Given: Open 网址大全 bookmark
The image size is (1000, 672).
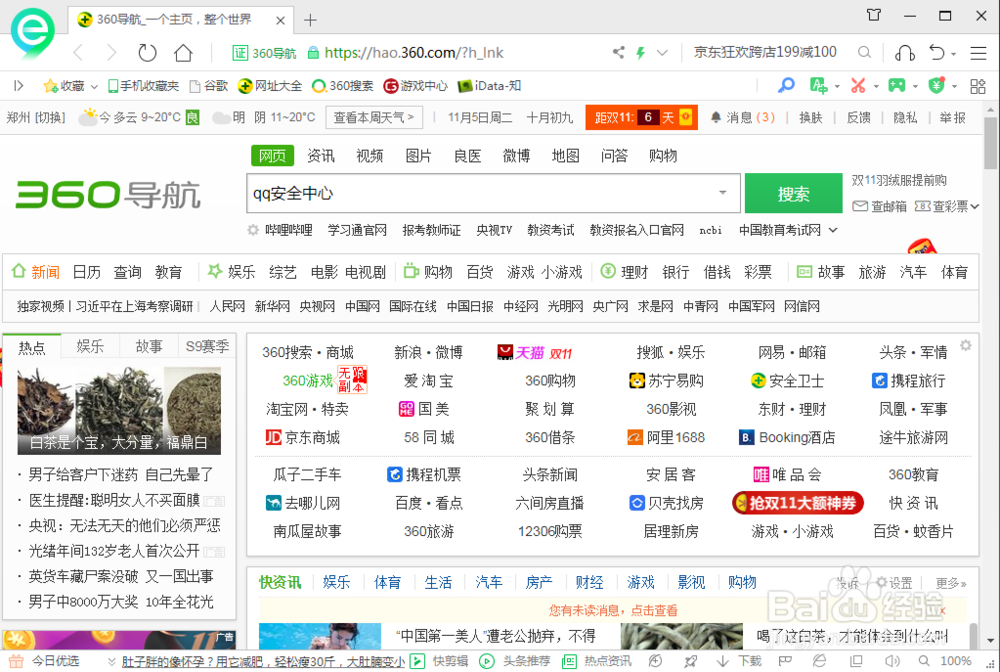Looking at the screenshot, I should click(x=270, y=85).
